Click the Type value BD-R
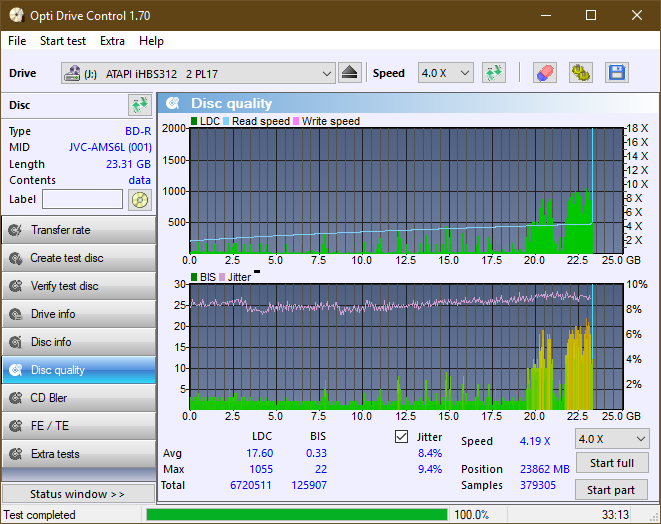 pyautogui.click(x=138, y=131)
